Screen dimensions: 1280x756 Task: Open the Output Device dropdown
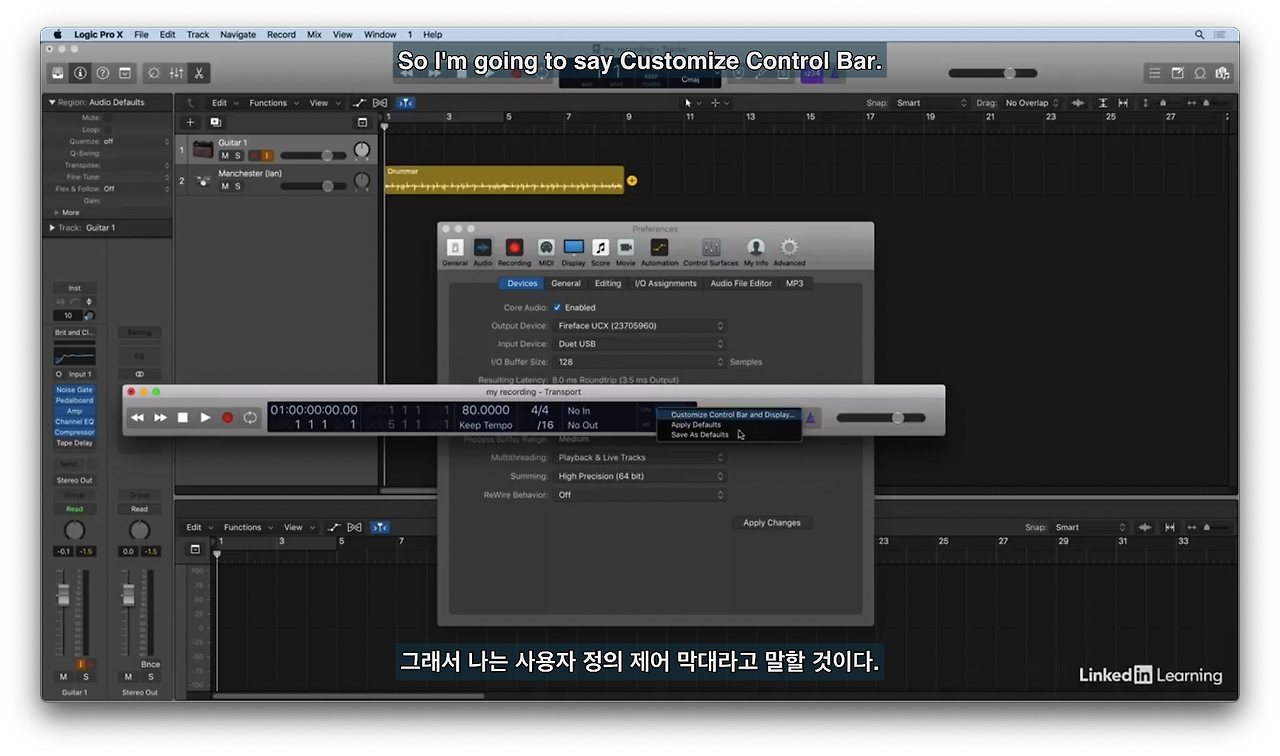[640, 325]
